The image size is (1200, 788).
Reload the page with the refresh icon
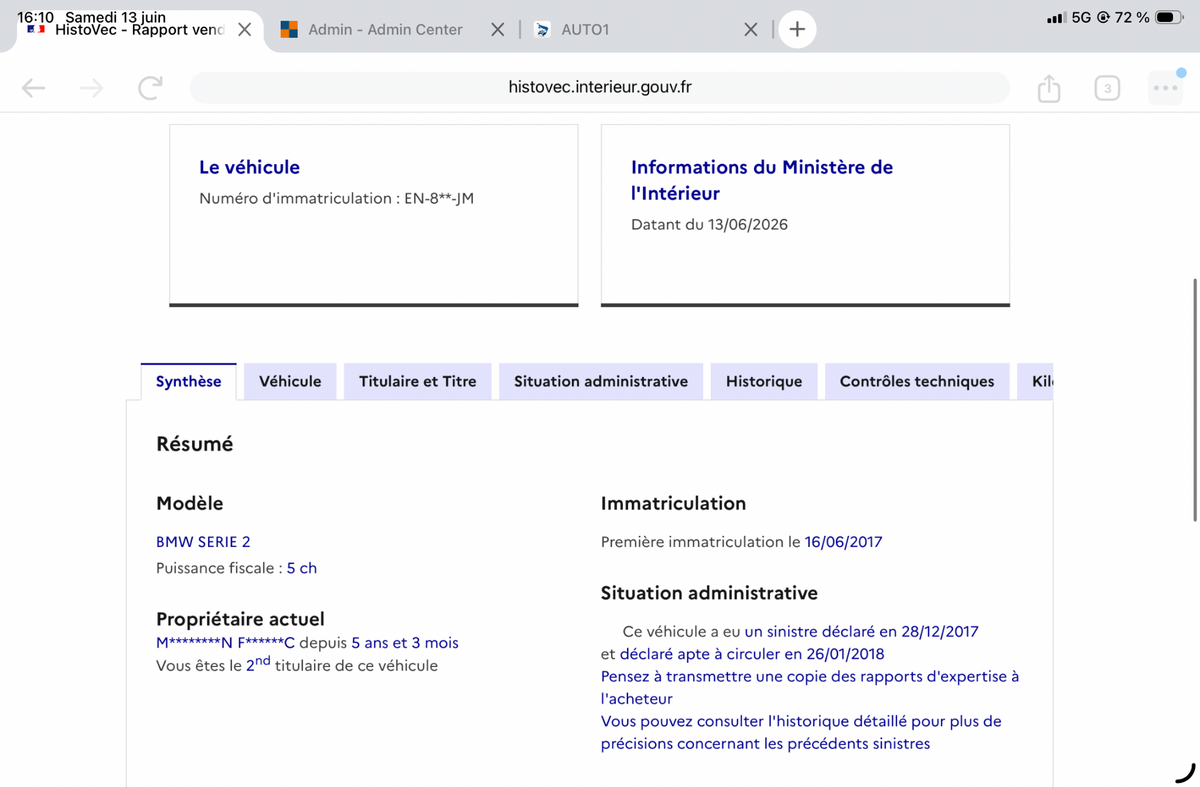coord(150,89)
